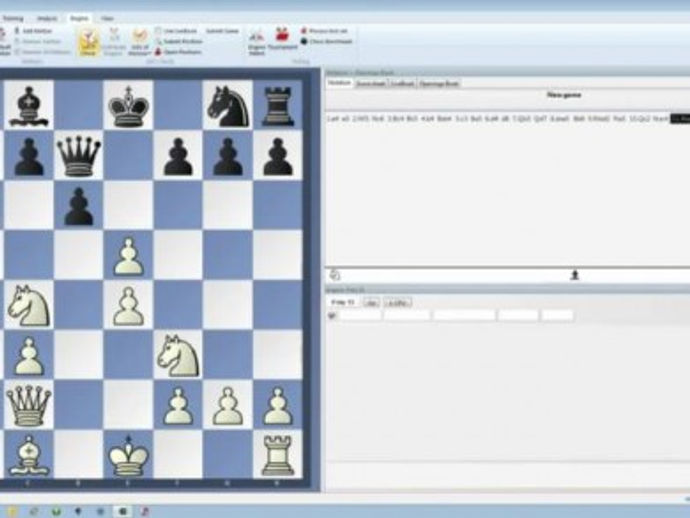This screenshot has width=690, height=518.
Task: Switch to the Analysis ribbon tab
Action: pyautogui.click(x=47, y=18)
